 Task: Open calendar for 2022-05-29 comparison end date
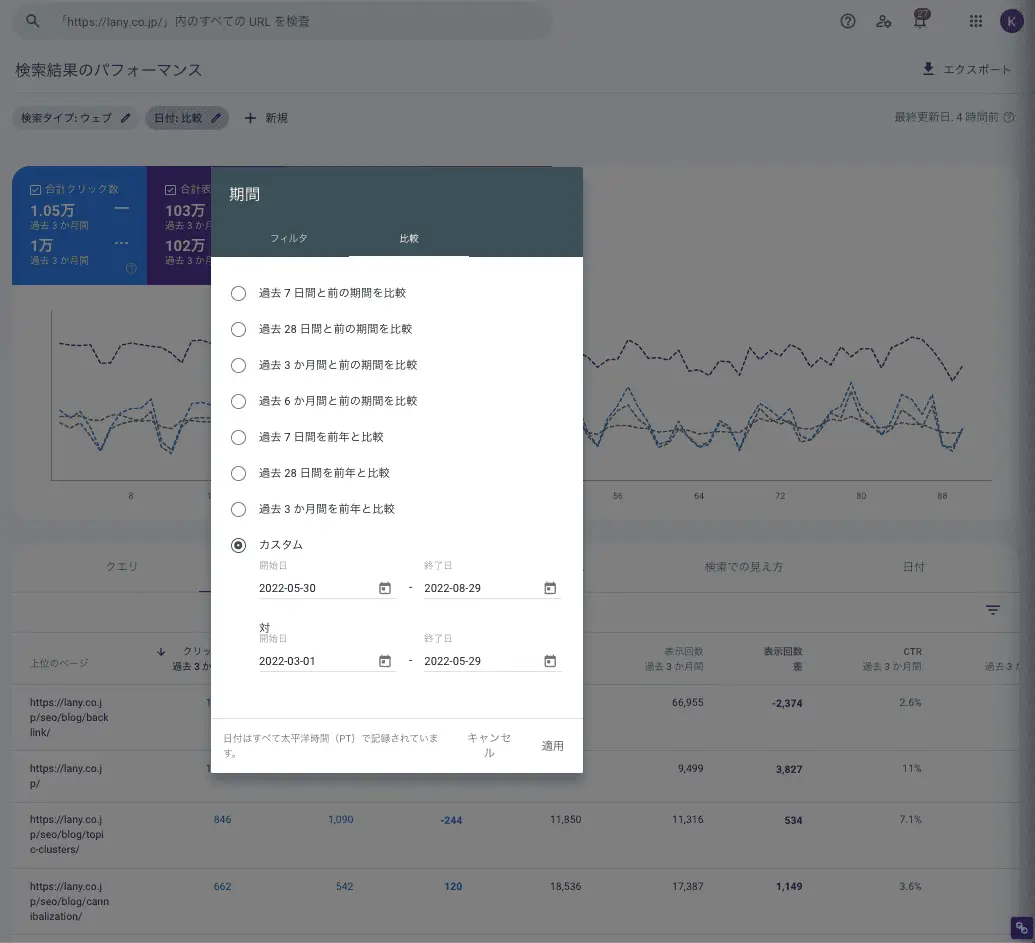[550, 661]
